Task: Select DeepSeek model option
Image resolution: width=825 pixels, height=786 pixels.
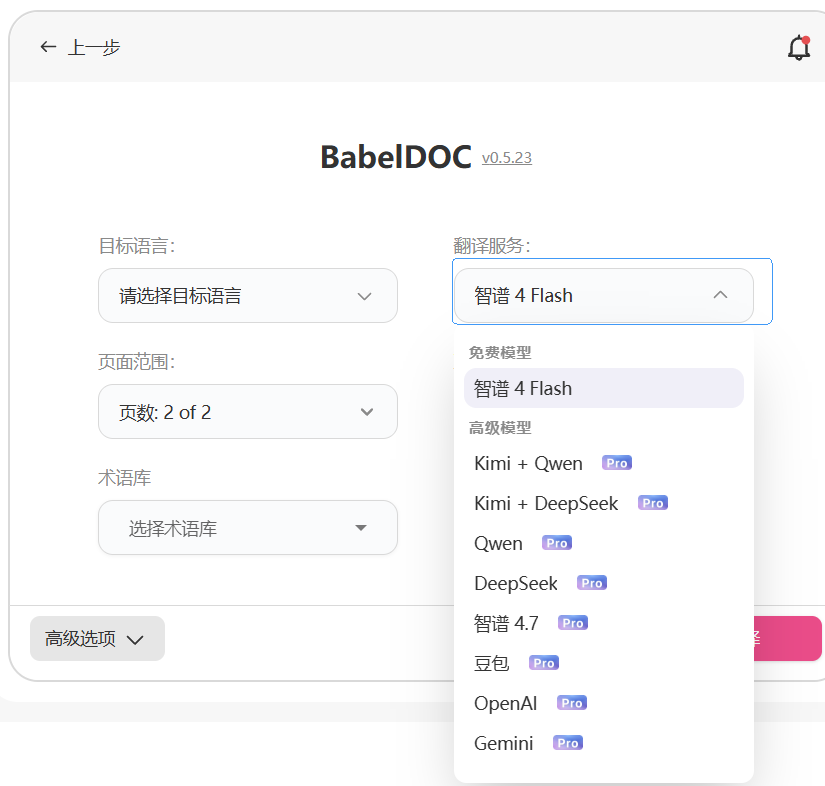Action: point(603,583)
